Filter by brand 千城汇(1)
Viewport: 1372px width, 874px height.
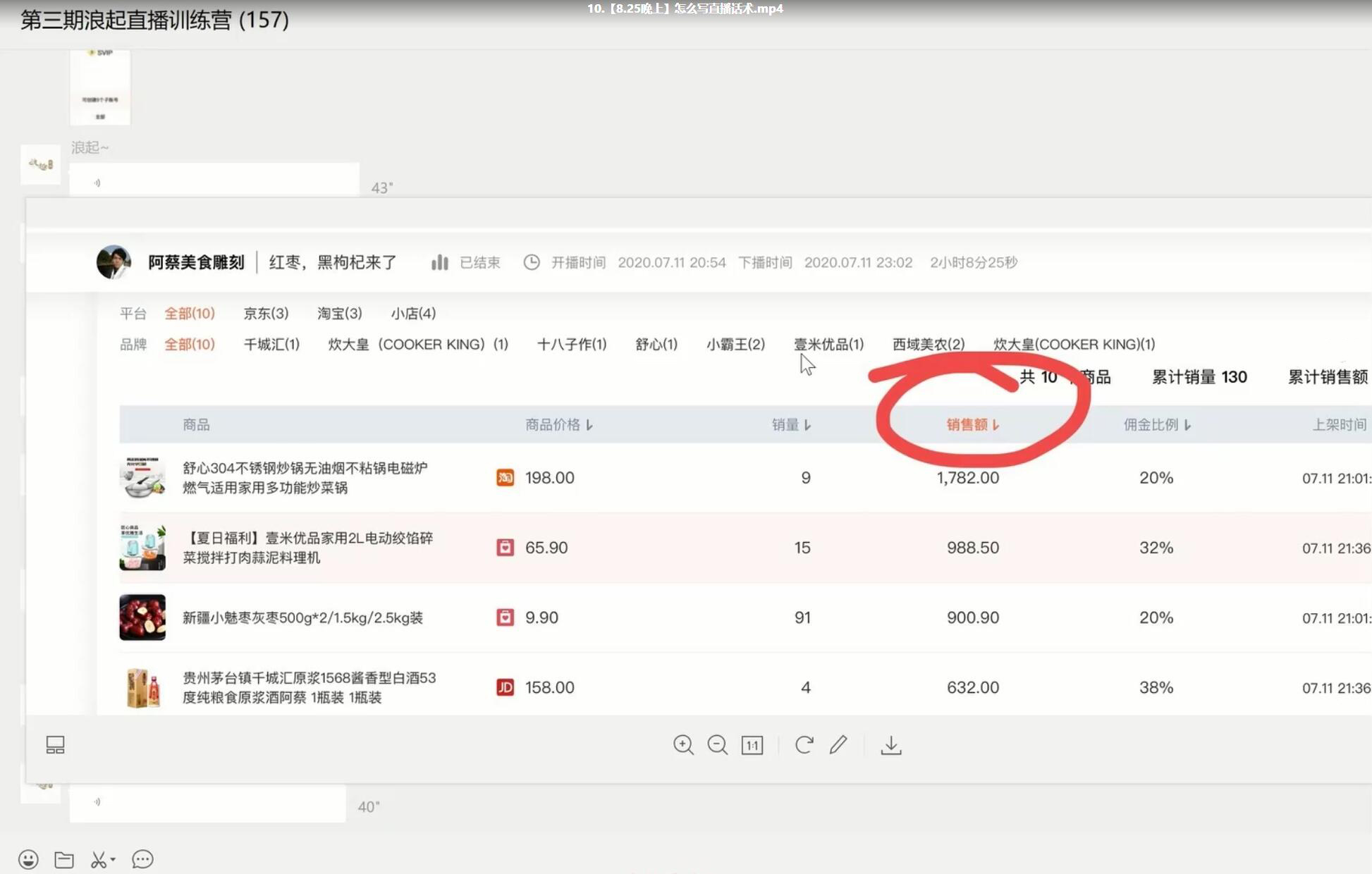(271, 344)
